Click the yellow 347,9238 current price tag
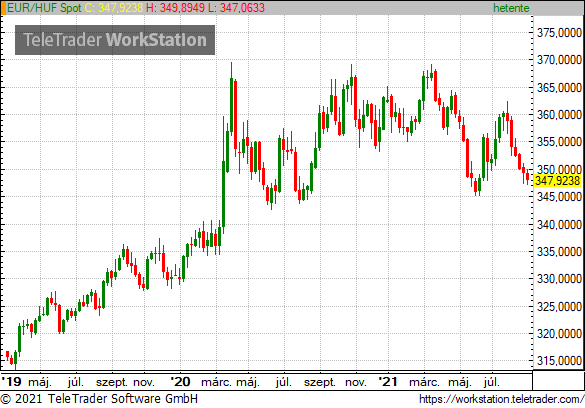585x408 pixels. [557, 181]
